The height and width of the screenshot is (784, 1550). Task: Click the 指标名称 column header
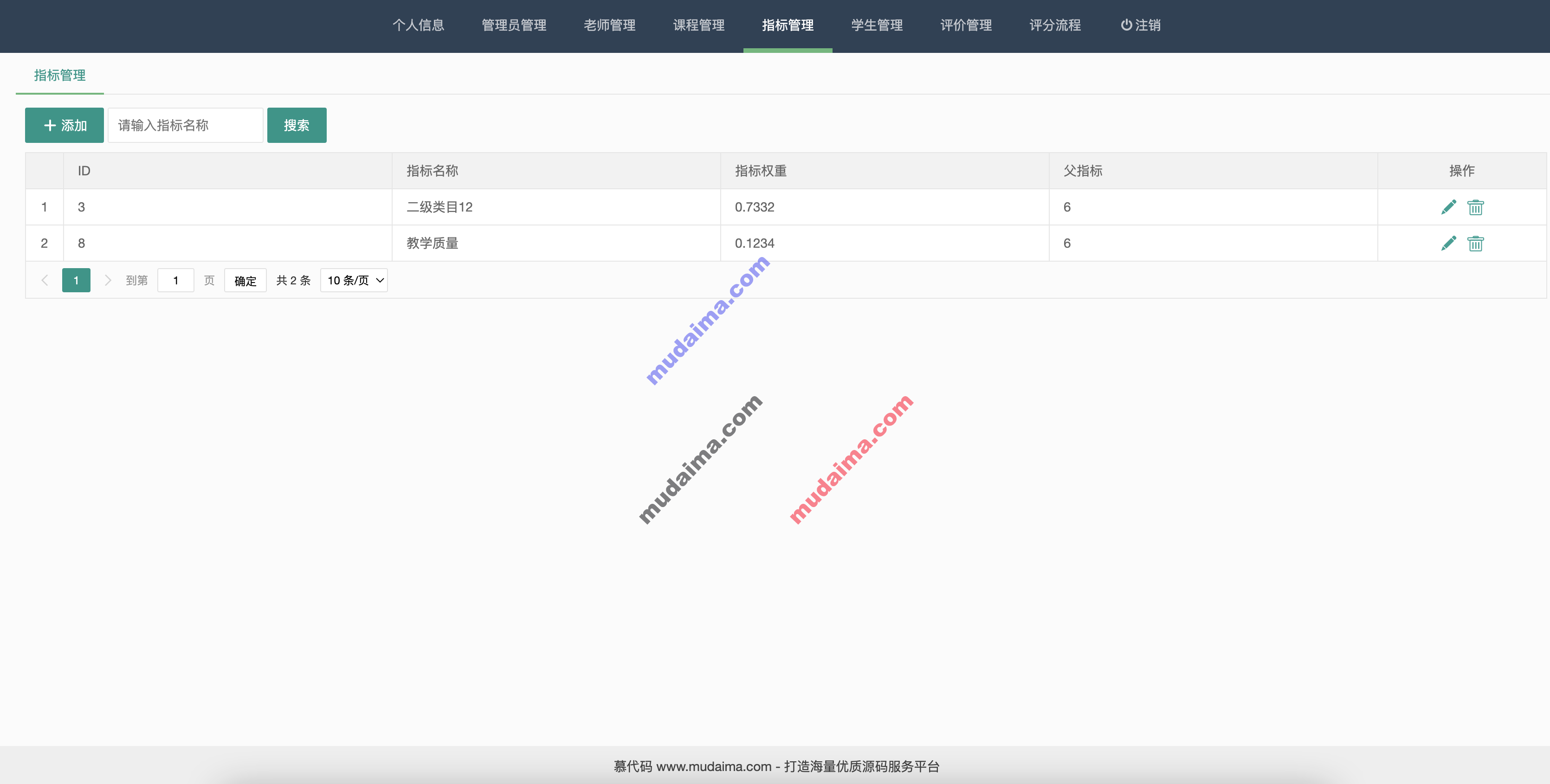pos(556,171)
